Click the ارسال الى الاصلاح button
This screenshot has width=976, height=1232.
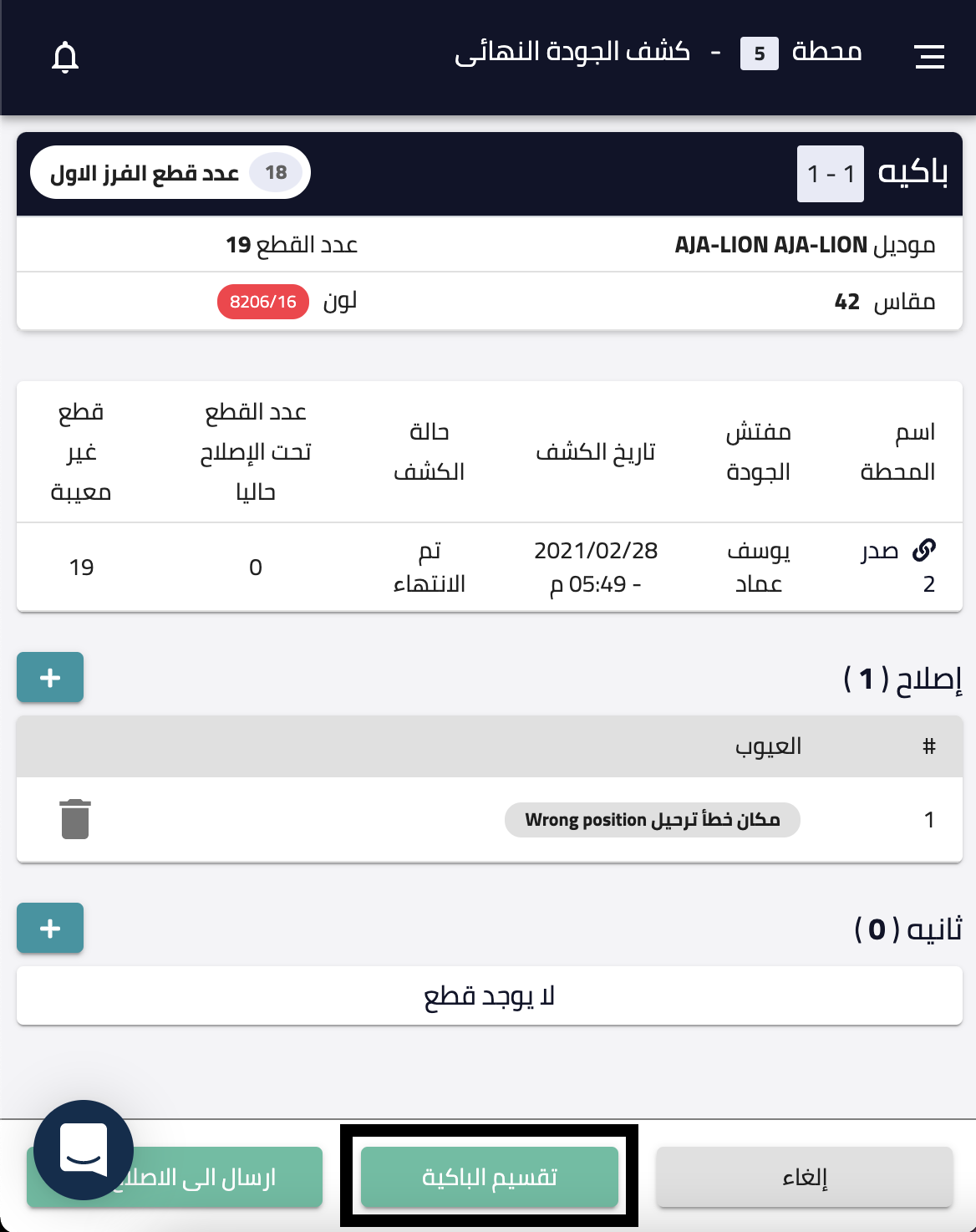click(x=175, y=1177)
